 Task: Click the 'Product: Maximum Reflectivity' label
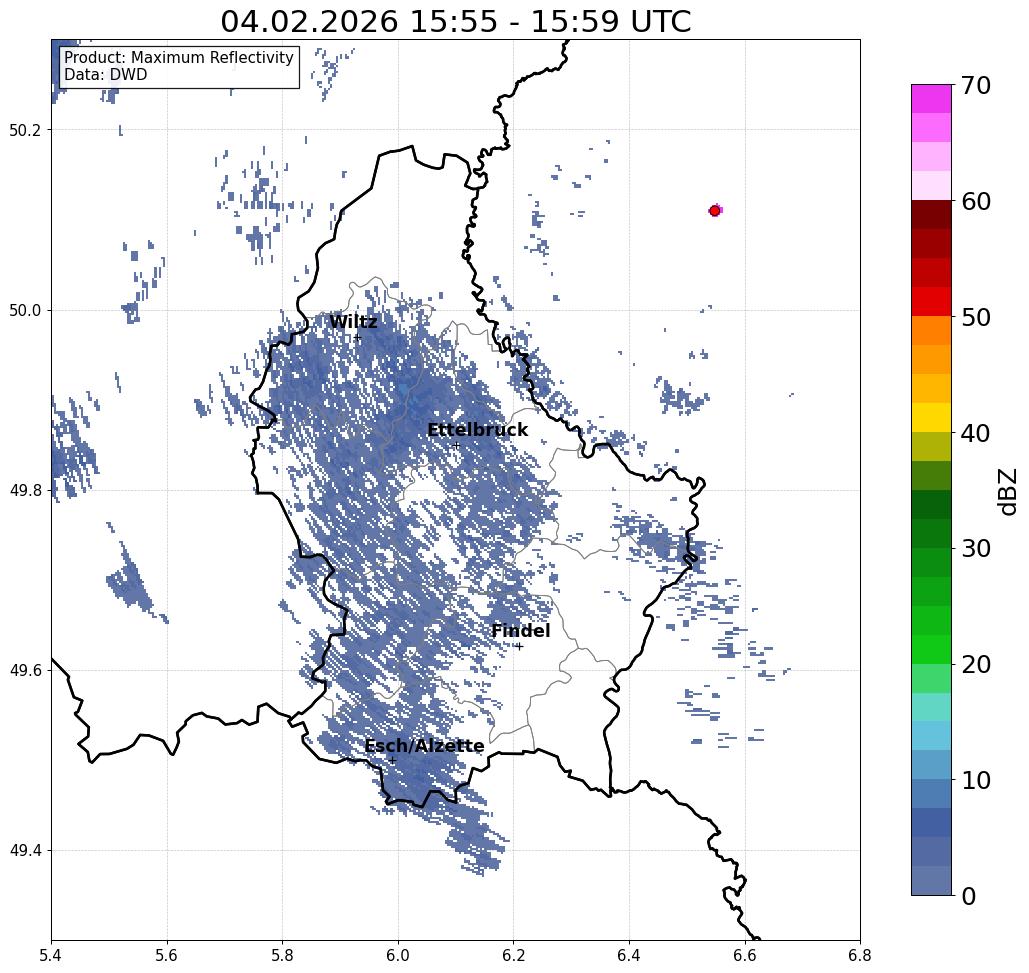pos(178,58)
